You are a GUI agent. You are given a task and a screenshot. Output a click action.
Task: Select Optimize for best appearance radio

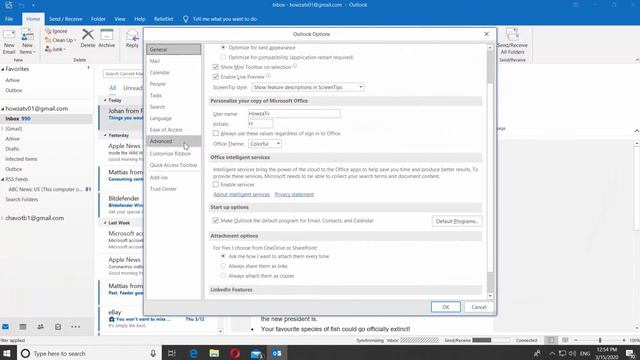pyautogui.click(x=223, y=47)
